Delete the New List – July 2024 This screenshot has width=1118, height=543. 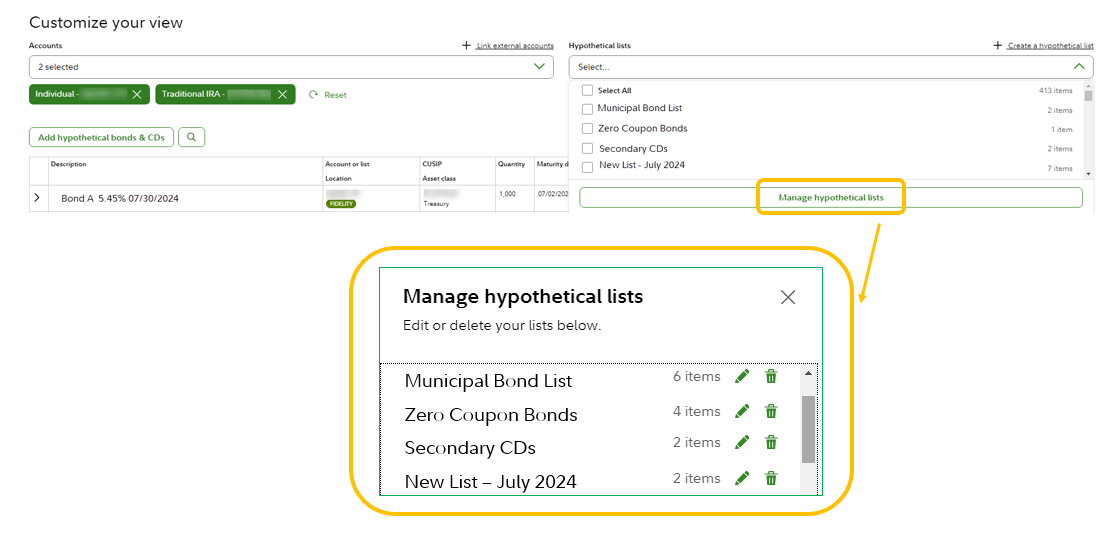click(x=771, y=478)
